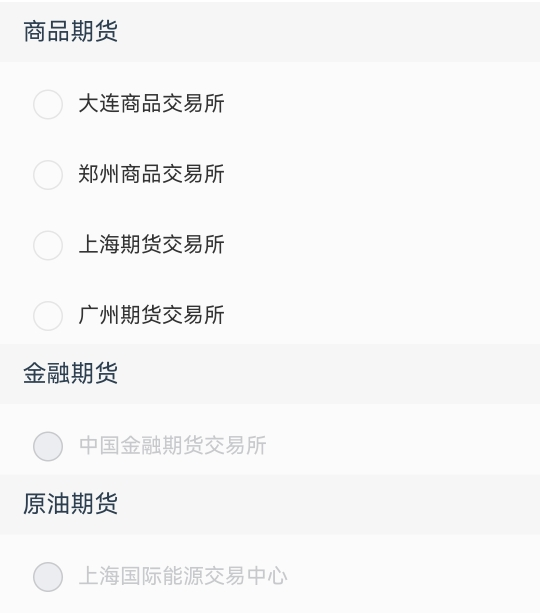Screen dimensions: 540x613
Task: Click the disabled 上海国际能源交易中心 radio button
Action: point(48,577)
